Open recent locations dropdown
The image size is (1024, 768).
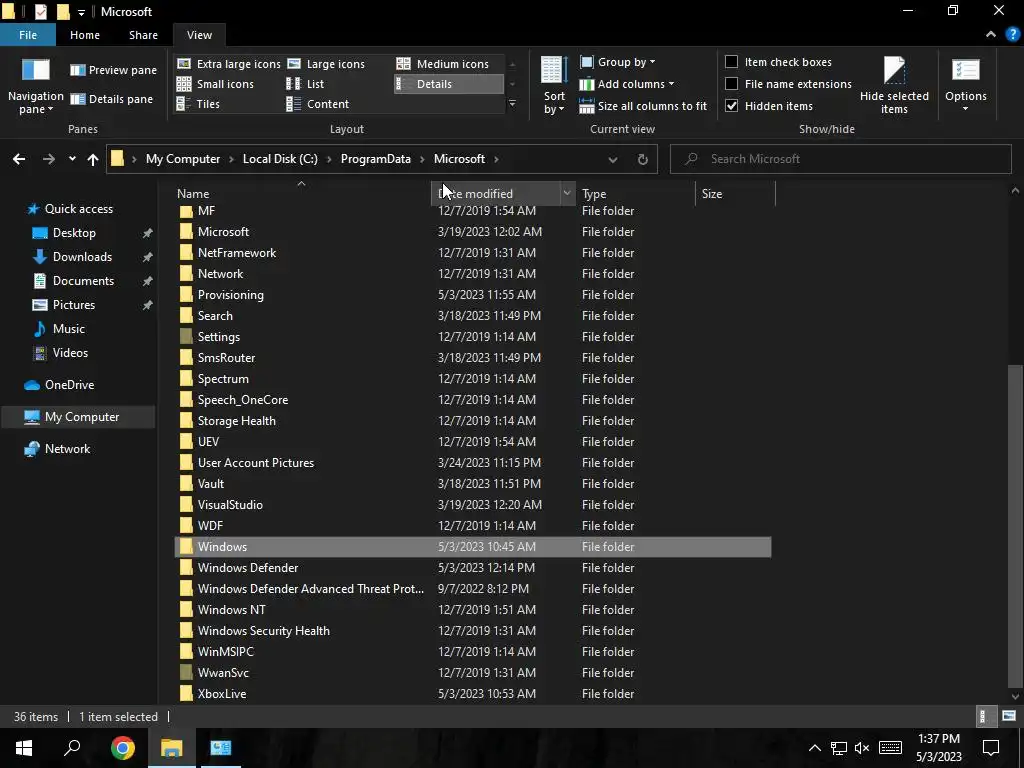coord(72,159)
